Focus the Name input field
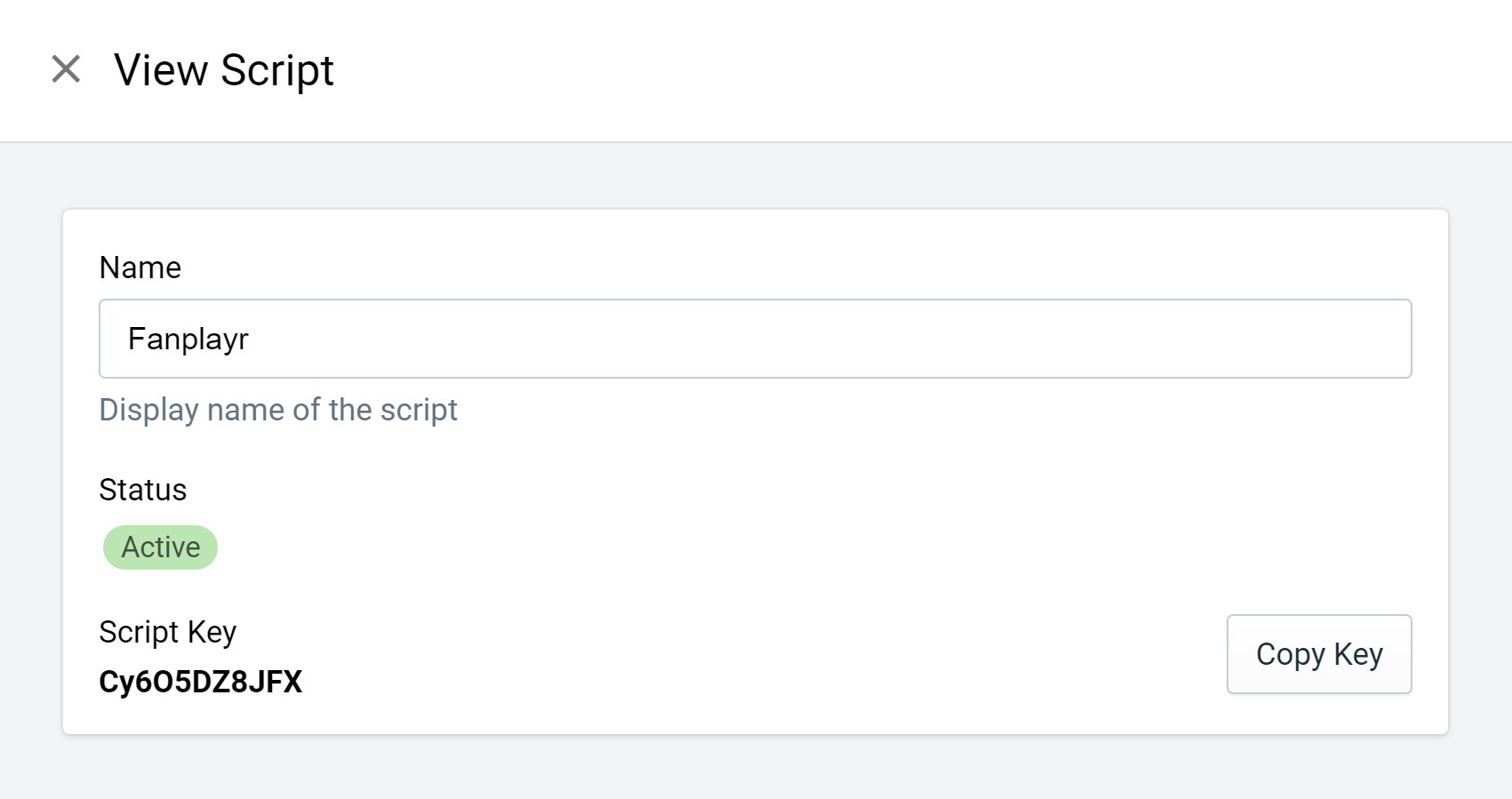Image resolution: width=1512 pixels, height=799 pixels. click(755, 339)
